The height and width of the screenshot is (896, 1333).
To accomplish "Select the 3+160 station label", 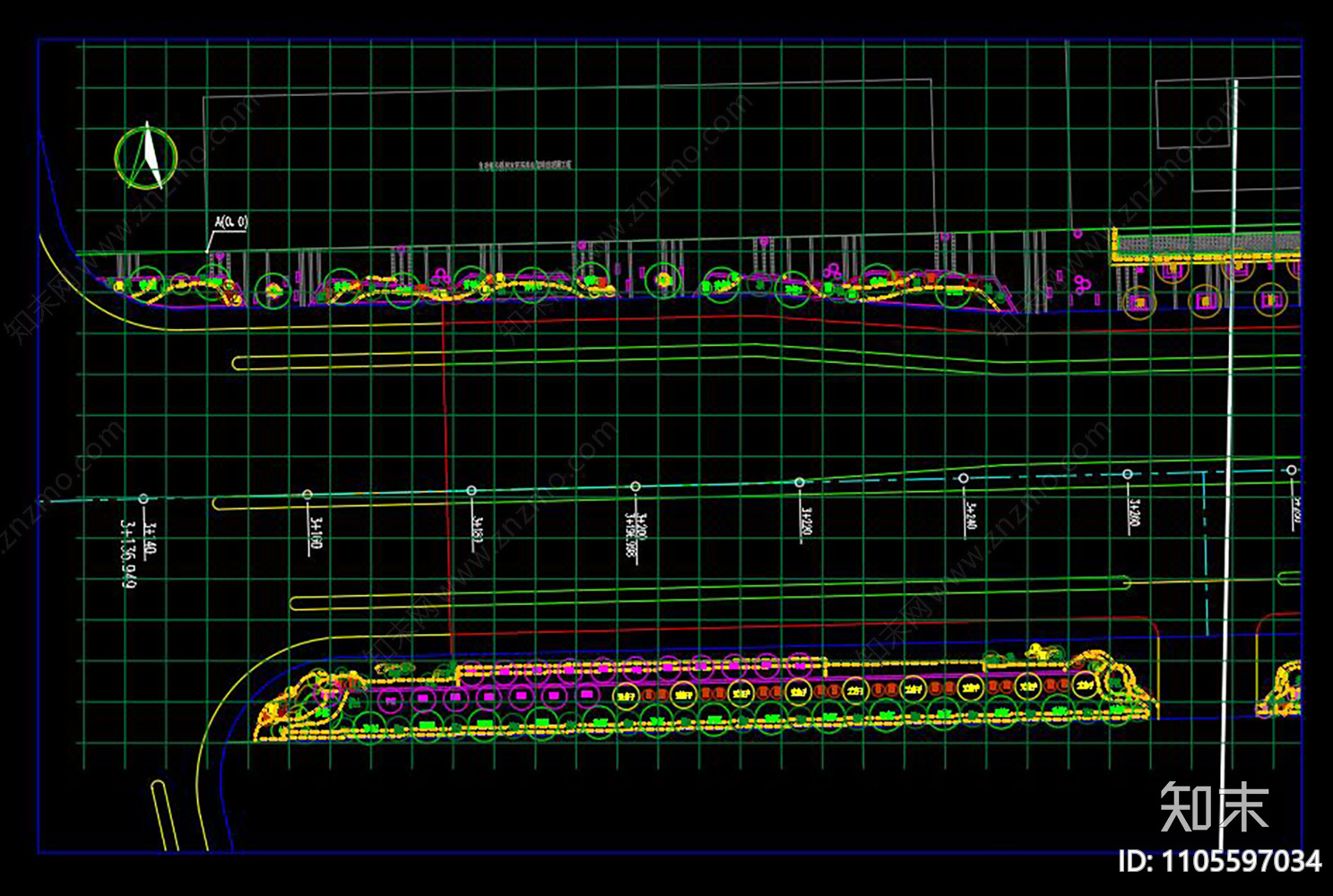I will pyautogui.click(x=315, y=532).
